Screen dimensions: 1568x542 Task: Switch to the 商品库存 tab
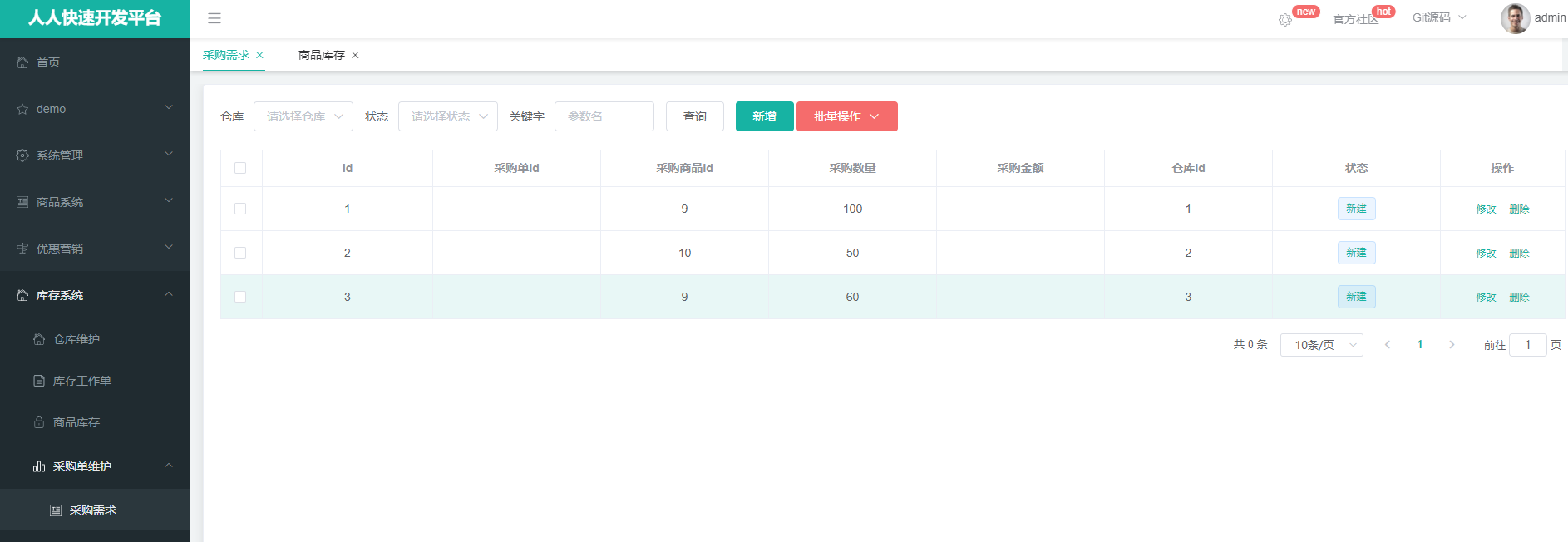[x=321, y=55]
